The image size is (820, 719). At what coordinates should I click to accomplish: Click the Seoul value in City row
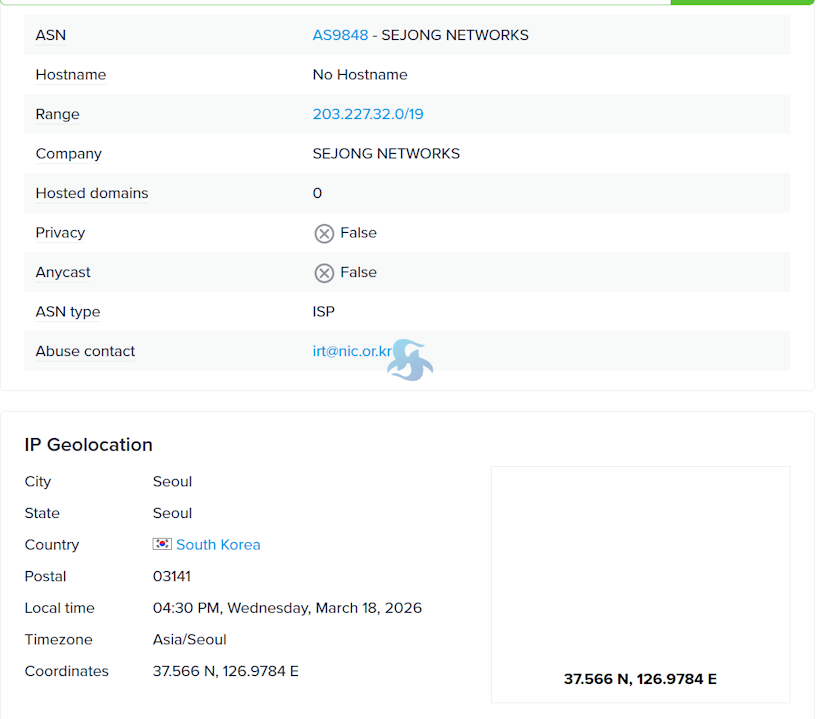172,482
